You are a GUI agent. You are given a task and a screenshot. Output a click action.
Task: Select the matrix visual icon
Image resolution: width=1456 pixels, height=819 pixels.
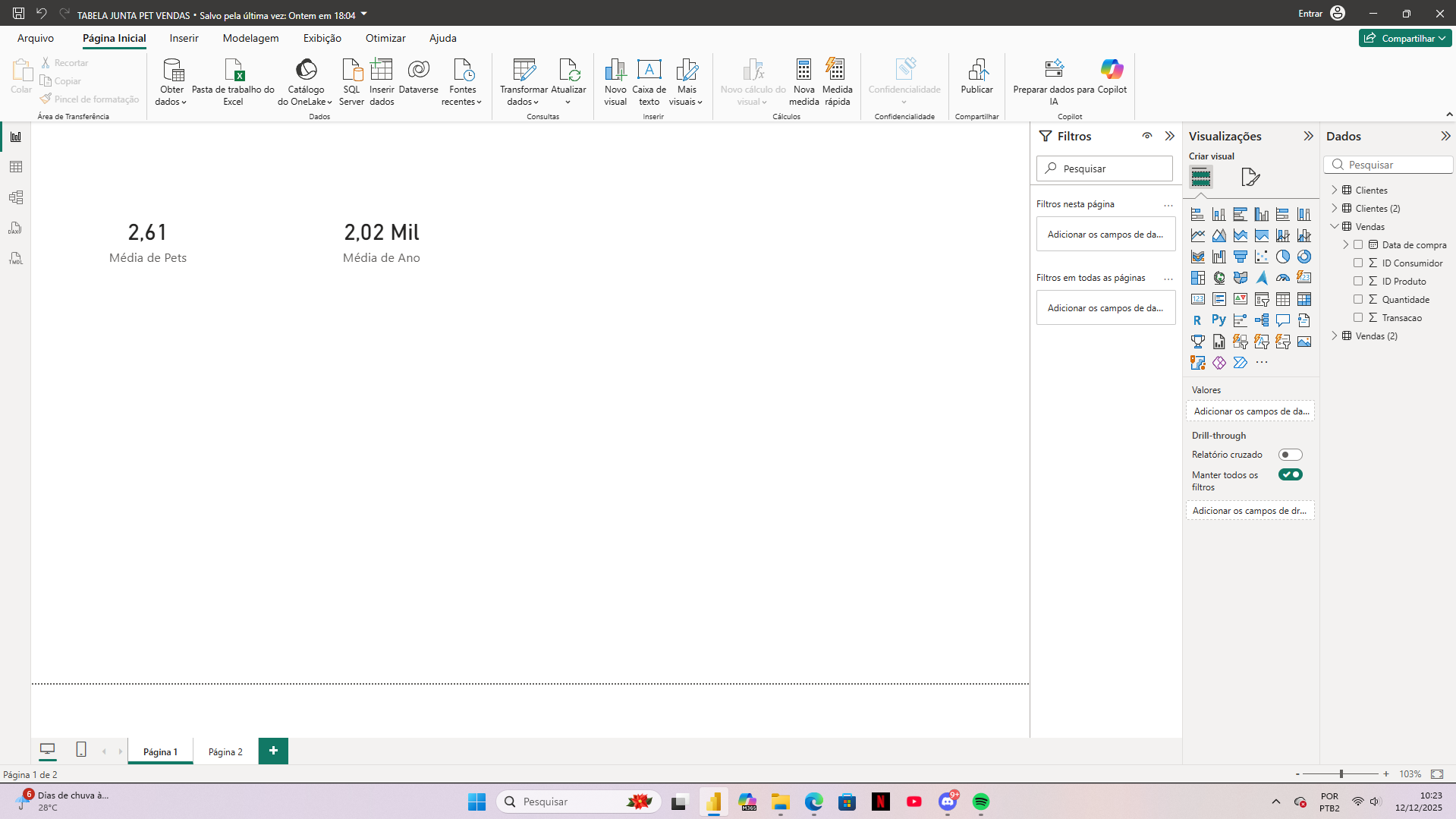pyautogui.click(x=1303, y=299)
